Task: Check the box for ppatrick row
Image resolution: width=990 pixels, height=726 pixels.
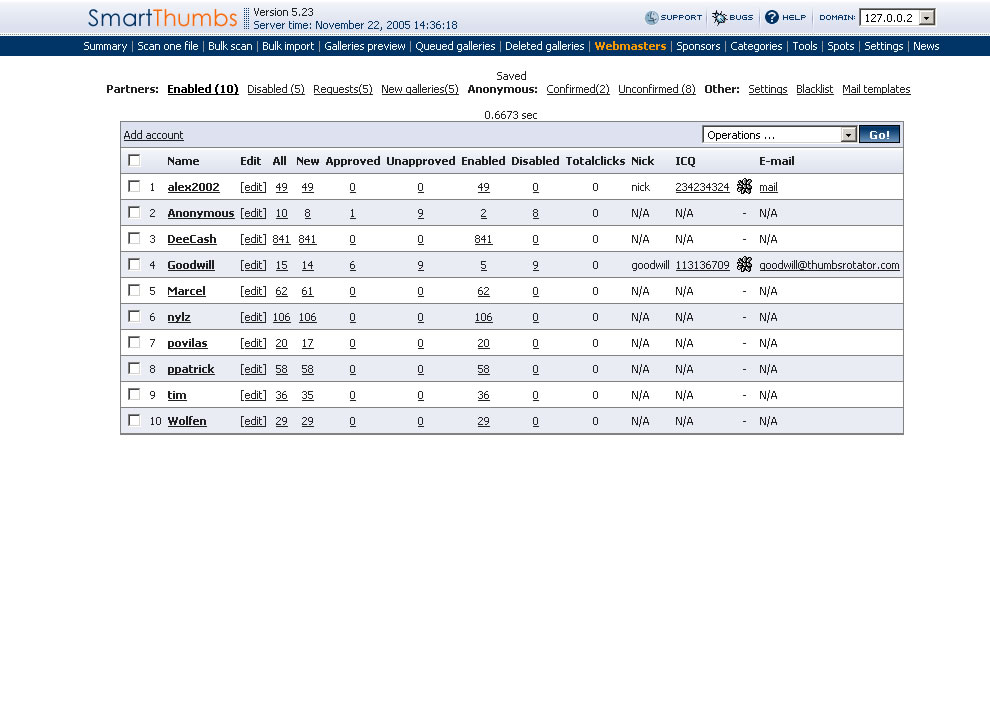Action: pyautogui.click(x=134, y=368)
